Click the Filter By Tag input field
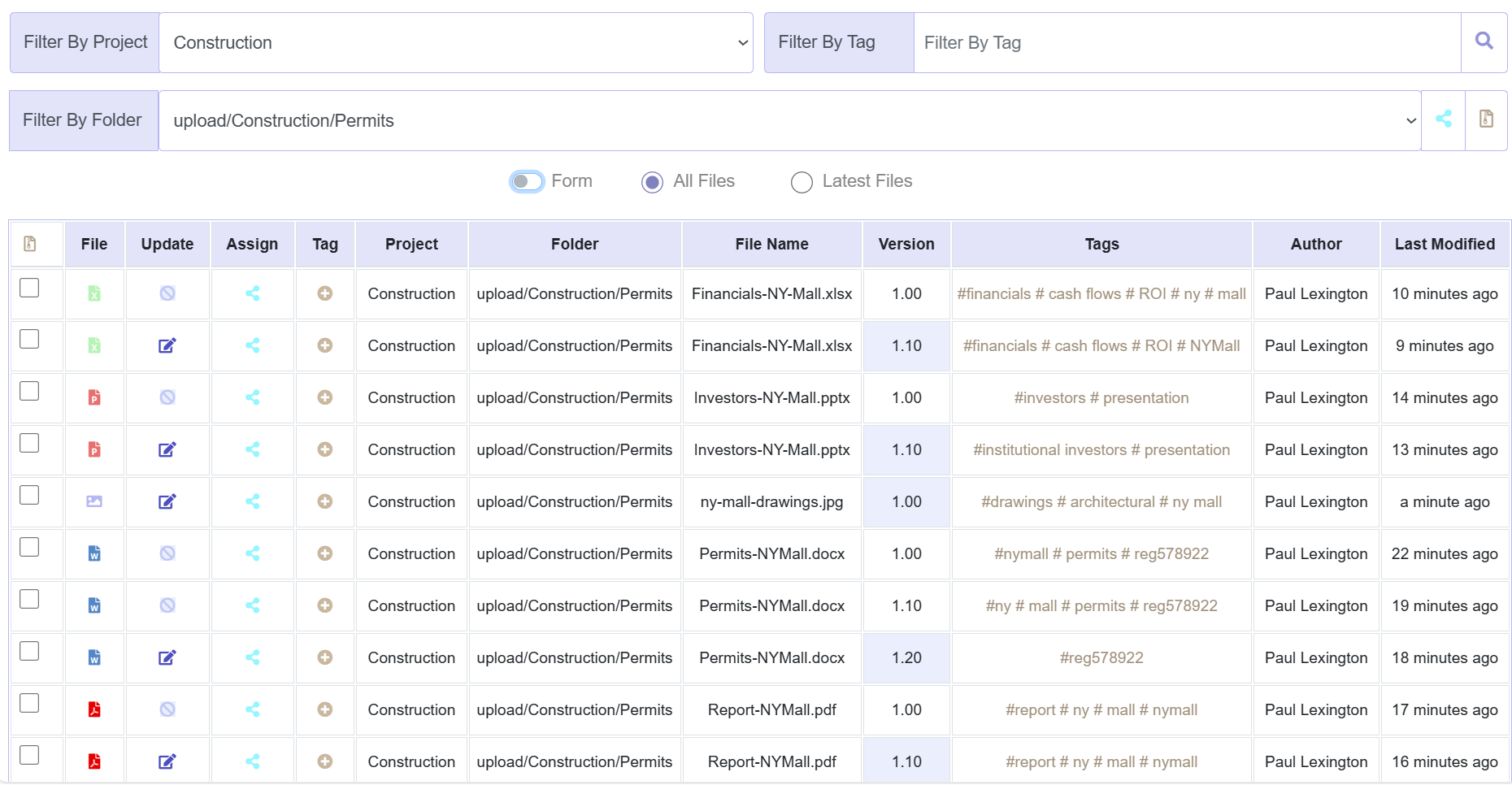1512x785 pixels. pos(1187,42)
